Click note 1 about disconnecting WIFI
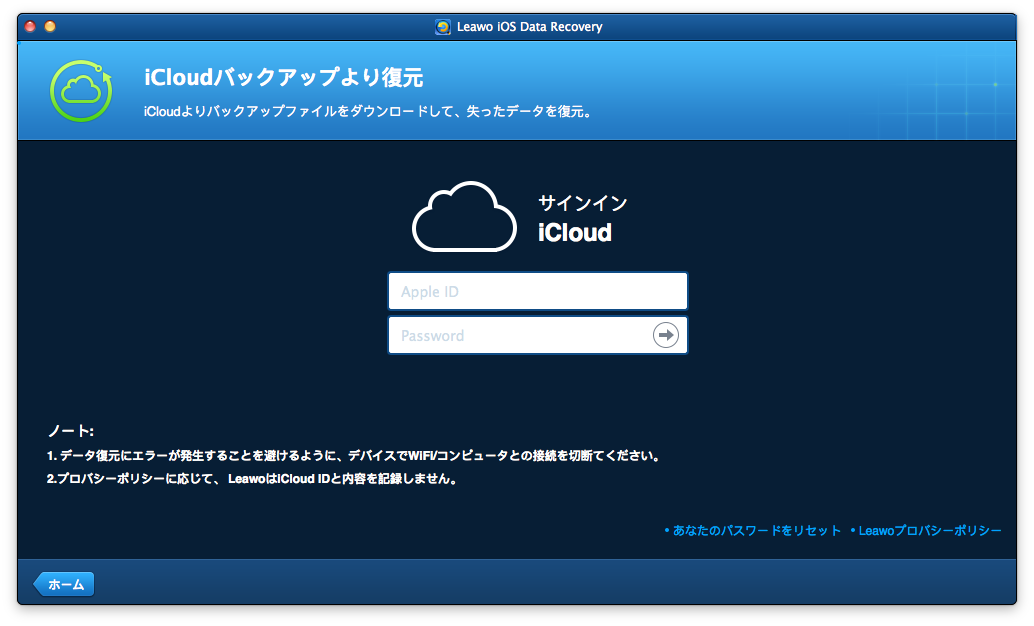The width and height of the screenshot is (1034, 626). (x=353, y=456)
